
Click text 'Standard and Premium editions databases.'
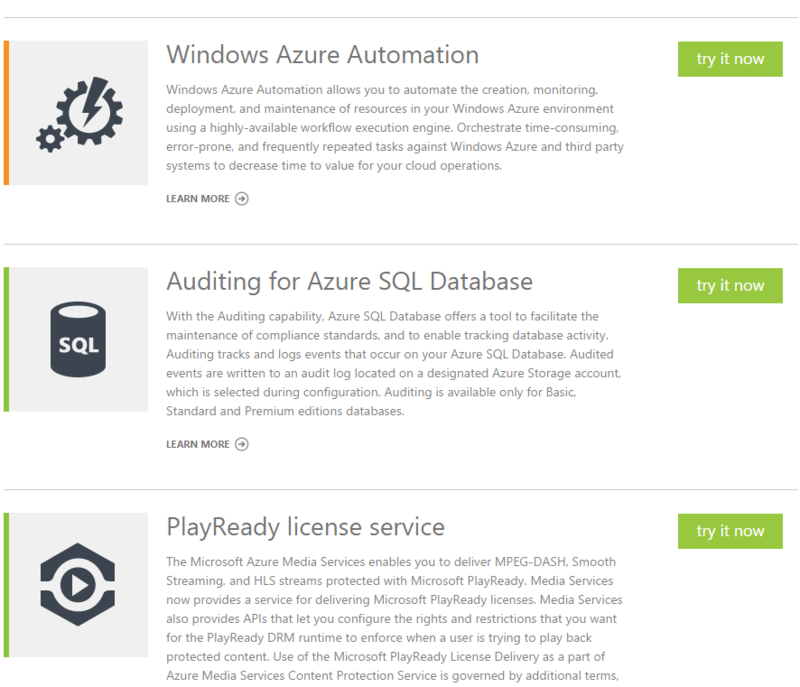pos(285,411)
